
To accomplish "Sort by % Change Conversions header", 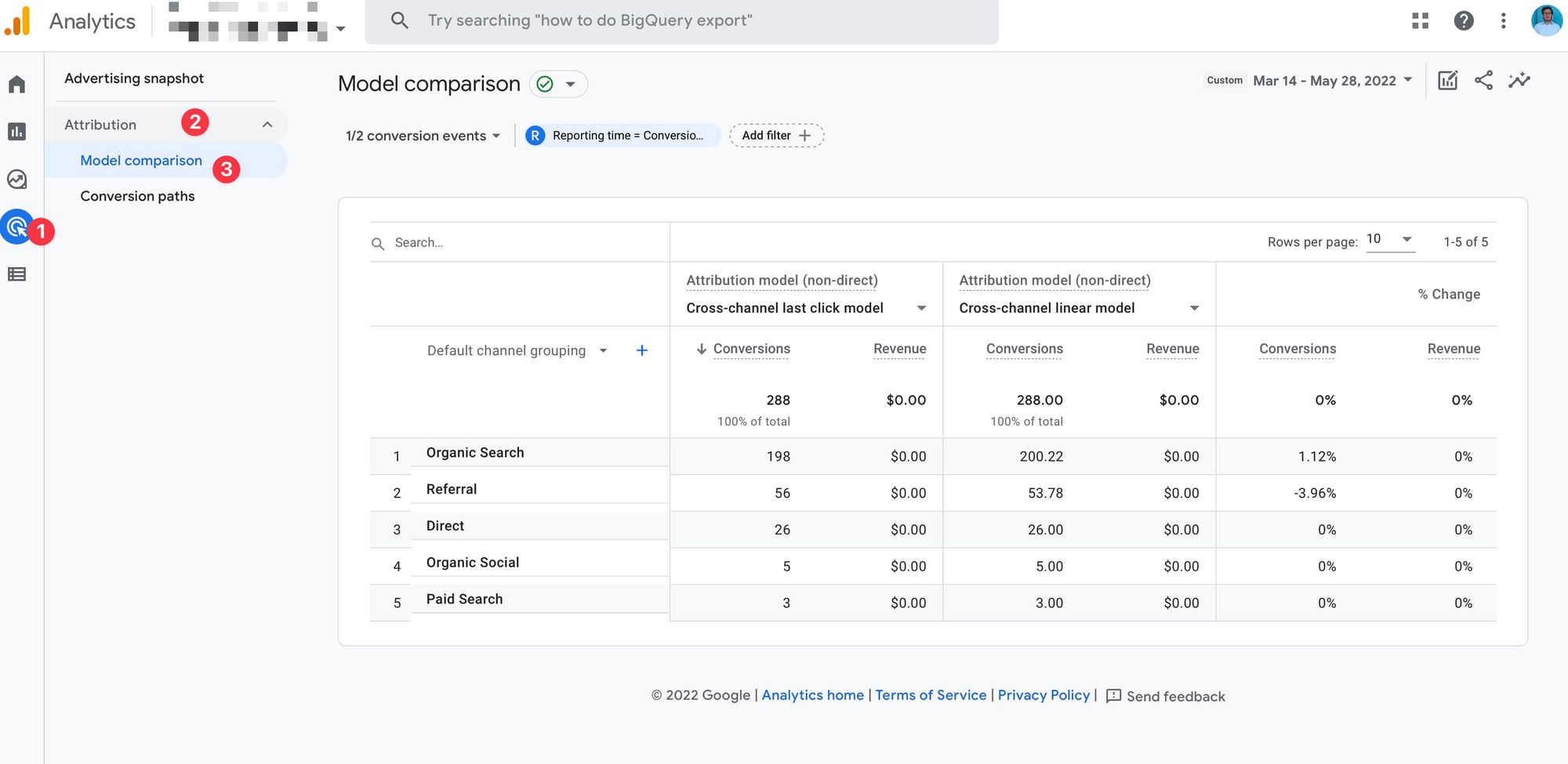I will 1298,349.
